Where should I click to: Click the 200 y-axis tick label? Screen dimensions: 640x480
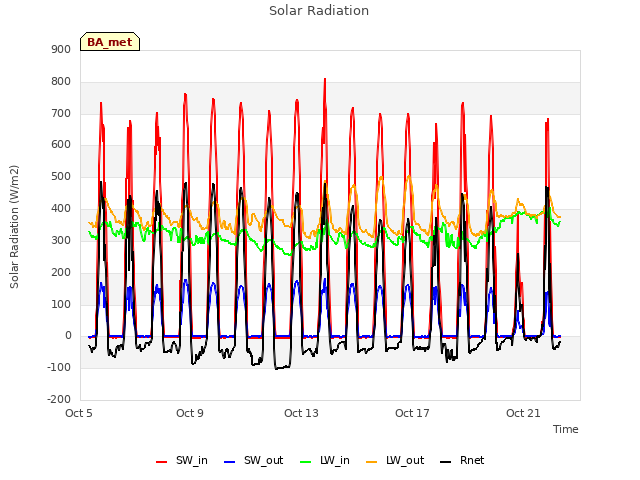[61, 272]
